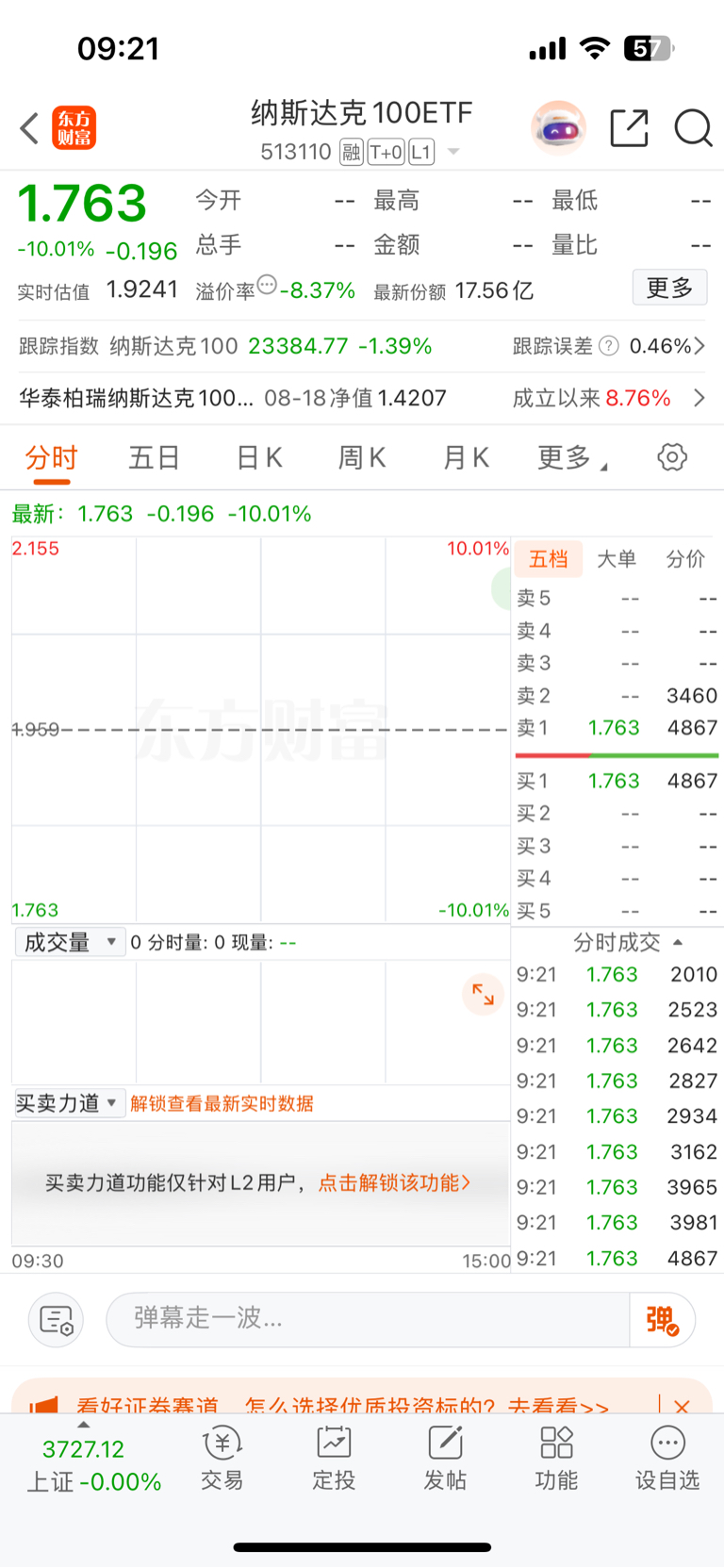Tap the red-green buy/sell ratio bar
Screen dimensions: 724x1568
coord(617,755)
